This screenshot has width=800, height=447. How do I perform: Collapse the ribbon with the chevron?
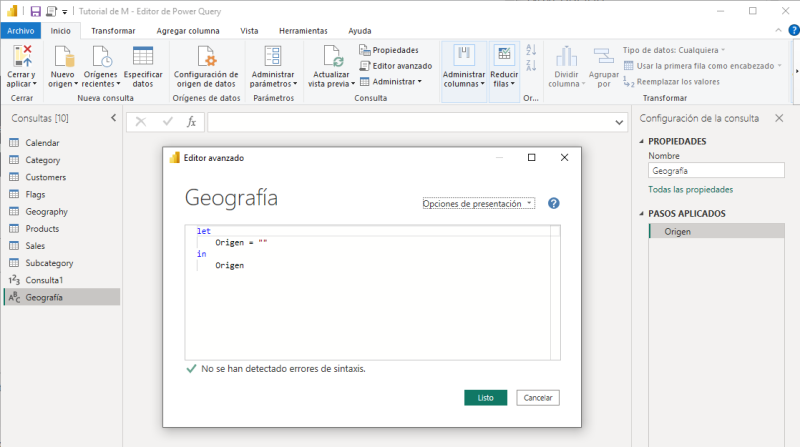pos(778,31)
